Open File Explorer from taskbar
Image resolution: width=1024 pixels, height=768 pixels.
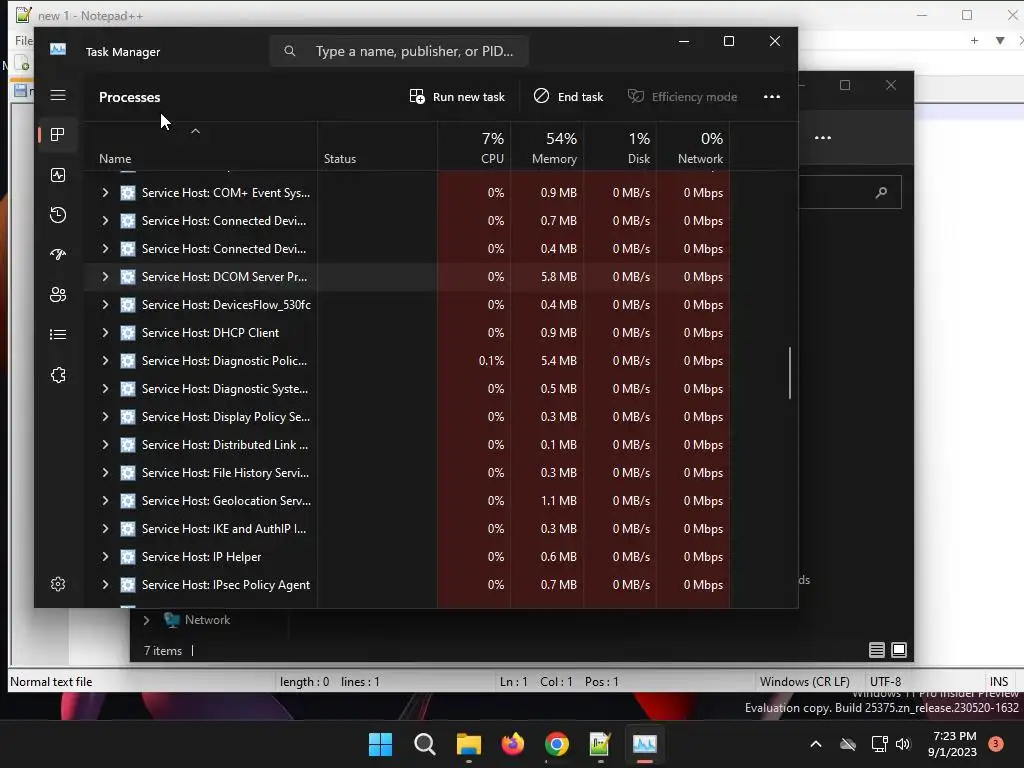468,744
